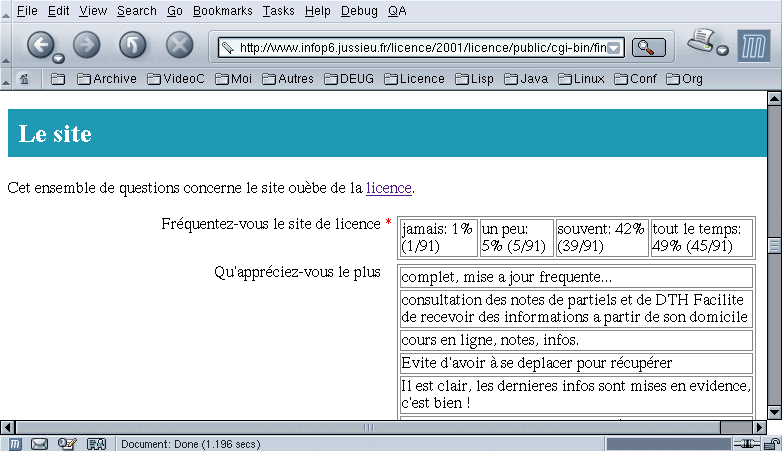Click 'Evite d'avoir à se deplacer' row

point(576,363)
